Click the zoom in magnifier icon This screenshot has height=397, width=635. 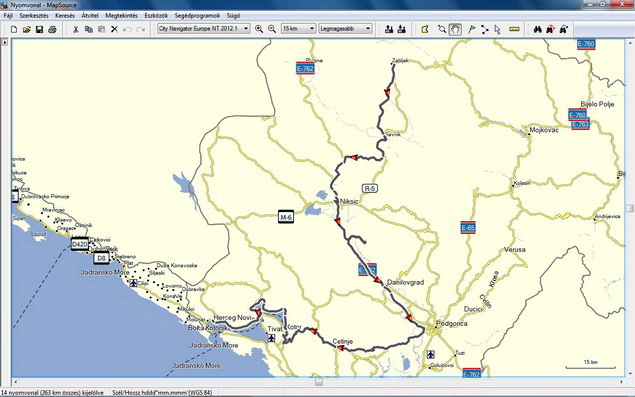click(x=259, y=29)
